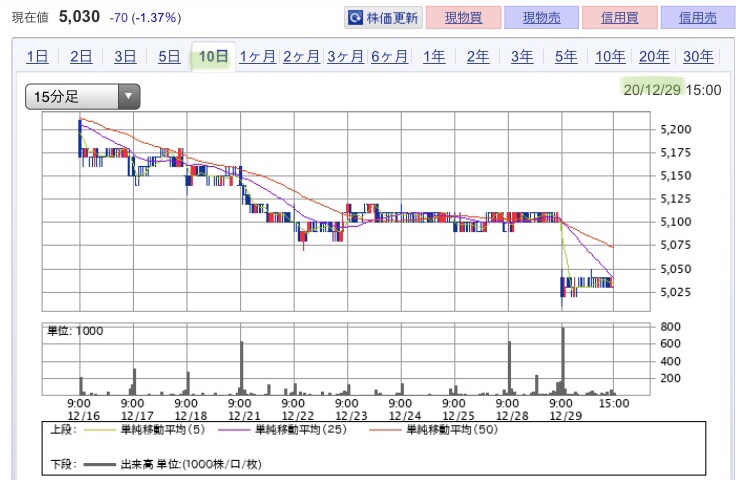Click the 単純移動平均(25) legend entry
749x480 pixels.
(x=282, y=429)
